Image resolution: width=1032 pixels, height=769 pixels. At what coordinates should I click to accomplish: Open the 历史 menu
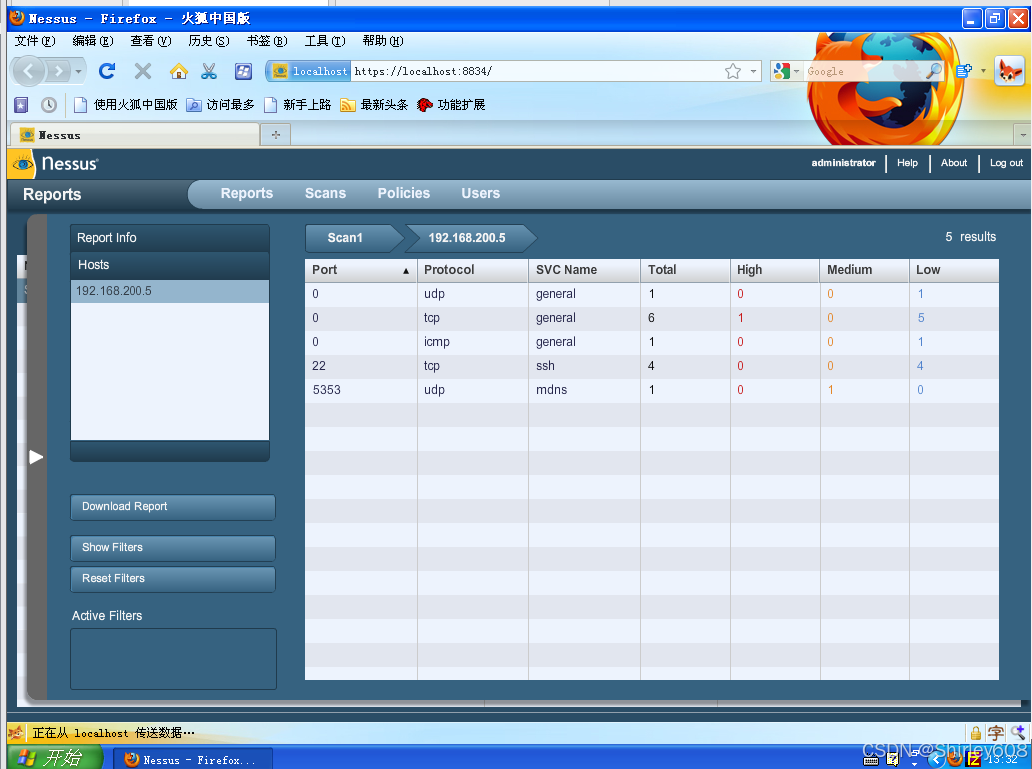point(209,41)
